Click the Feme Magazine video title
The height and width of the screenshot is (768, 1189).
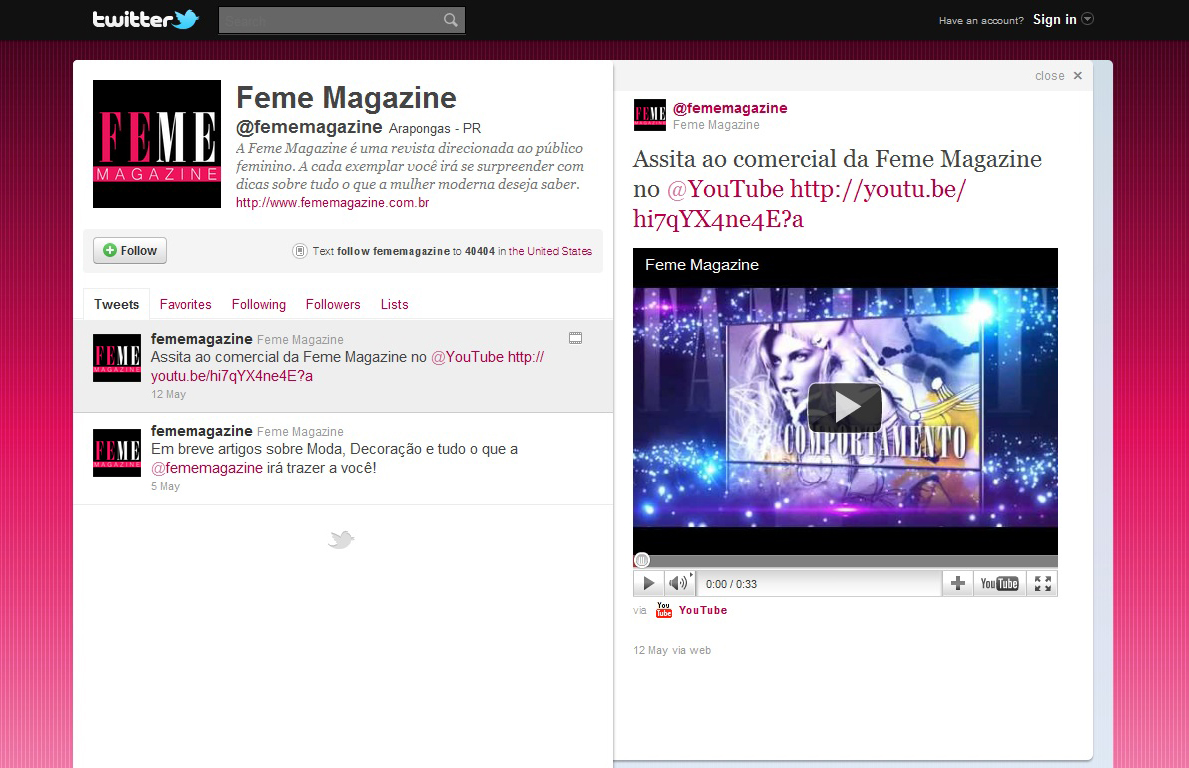pyautogui.click(x=701, y=265)
